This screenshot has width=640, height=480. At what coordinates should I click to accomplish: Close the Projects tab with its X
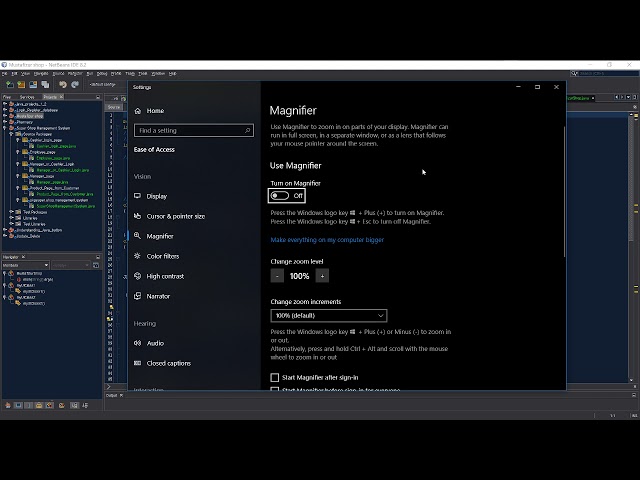pyautogui.click(x=61, y=97)
